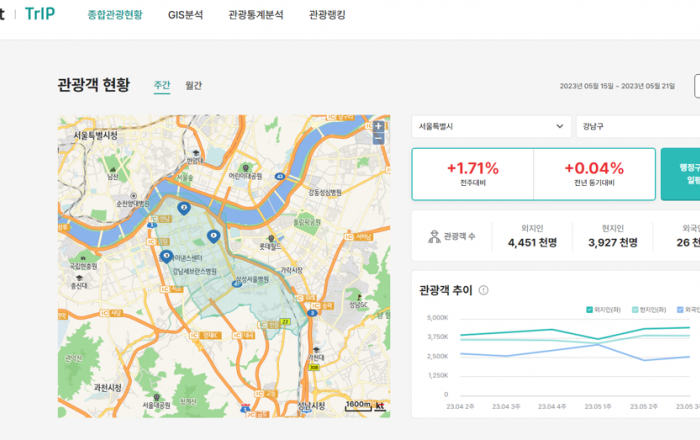The width and height of the screenshot is (700, 440).
Task: Click map marker number 2 near the river
Action: coord(182,207)
